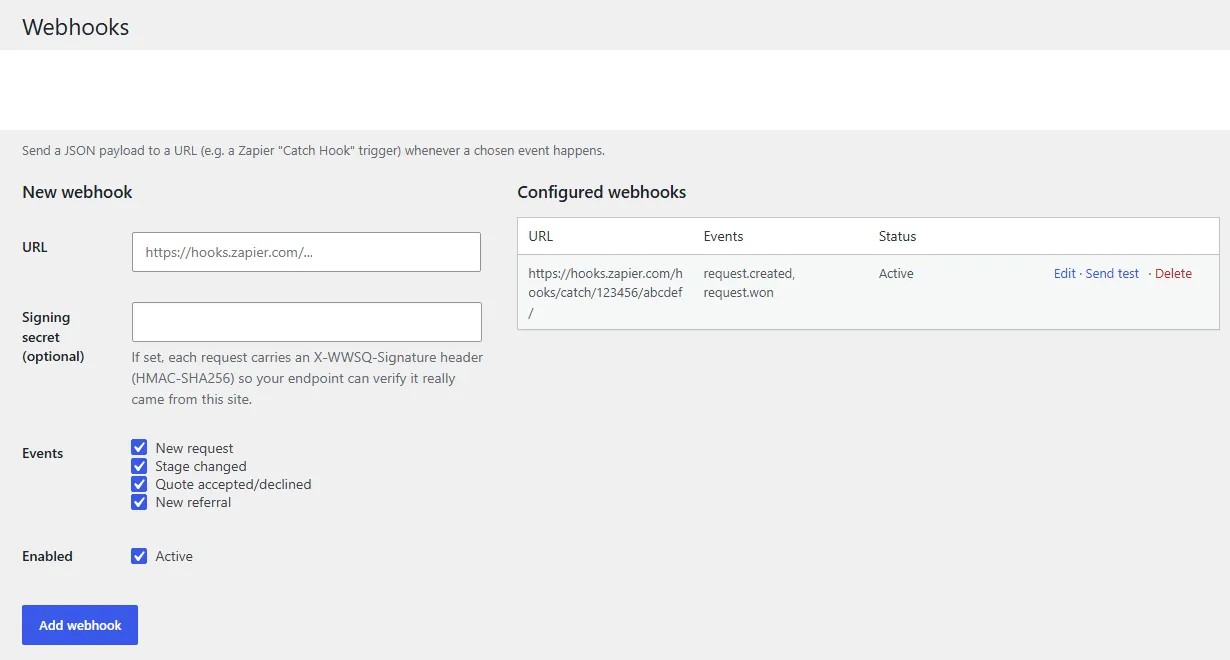Untick the Quote accepted/declined checkbox

click(139, 484)
